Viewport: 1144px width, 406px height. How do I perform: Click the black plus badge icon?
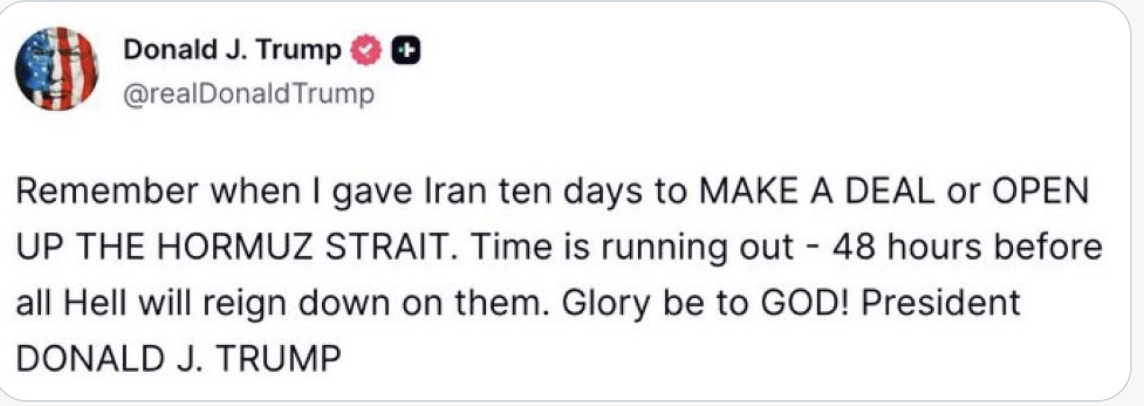point(403,49)
